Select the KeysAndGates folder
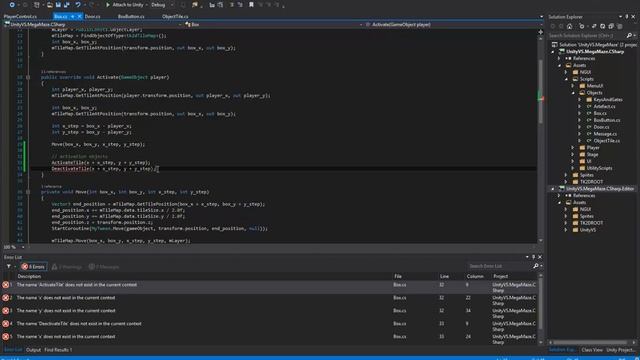This screenshot has width=640, height=360. pyautogui.click(x=608, y=100)
